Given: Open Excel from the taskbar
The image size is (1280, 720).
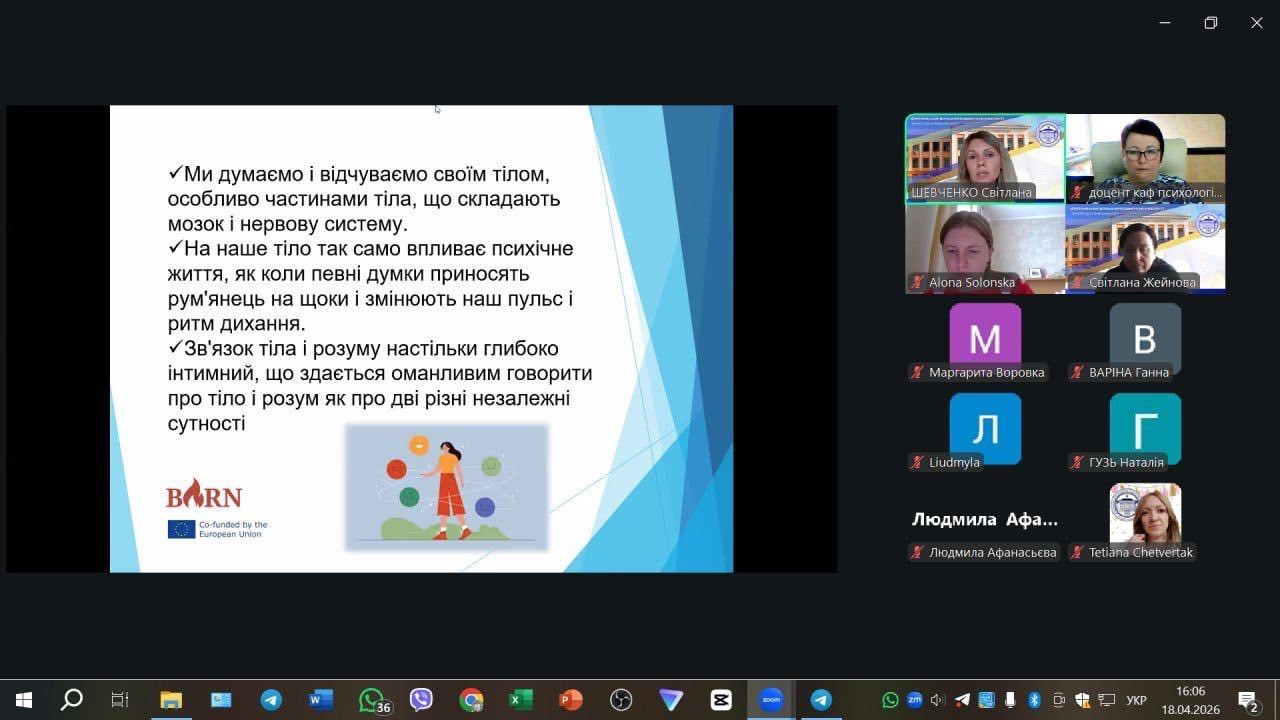Looking at the screenshot, I should [x=521, y=700].
